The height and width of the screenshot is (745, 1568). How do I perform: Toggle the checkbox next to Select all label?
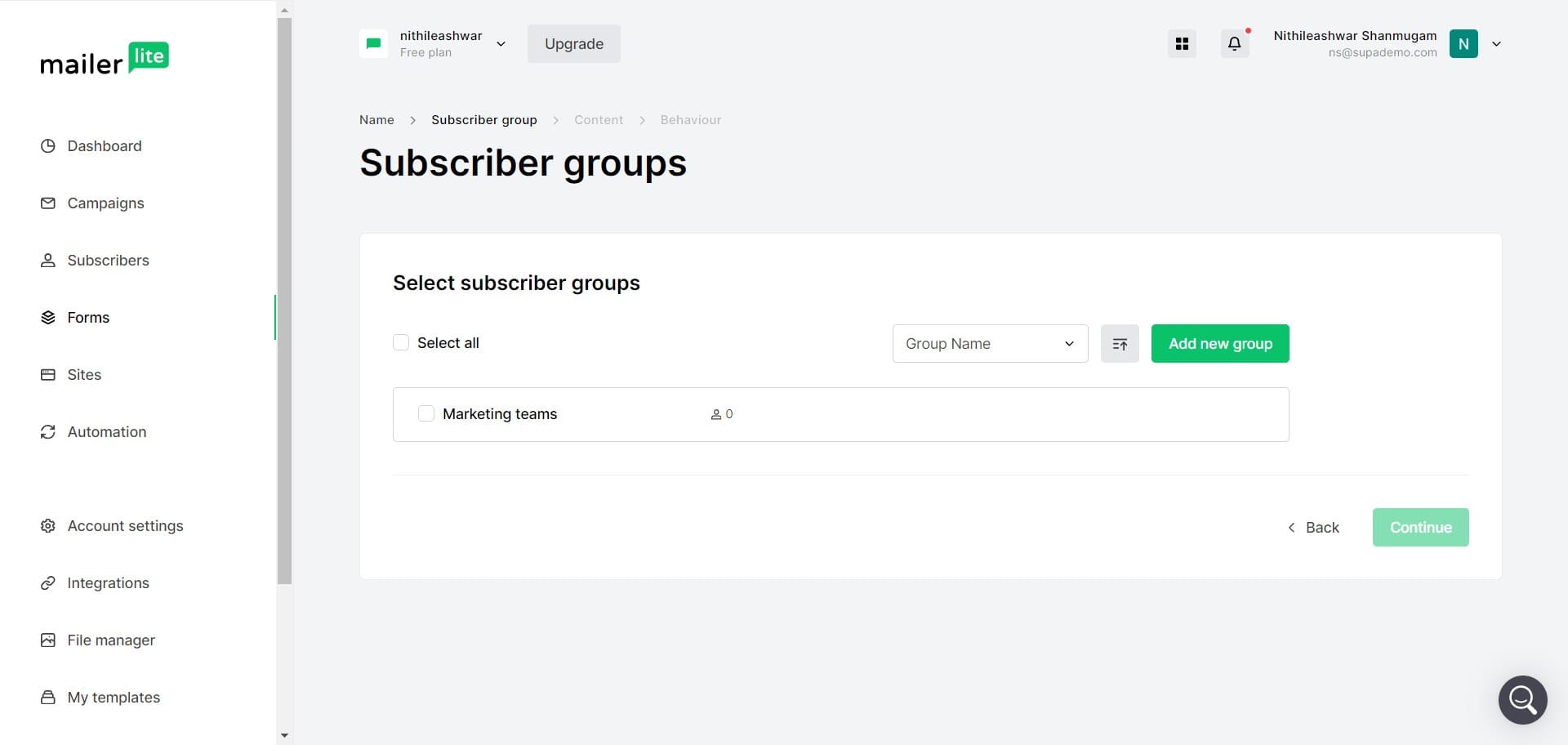[401, 342]
